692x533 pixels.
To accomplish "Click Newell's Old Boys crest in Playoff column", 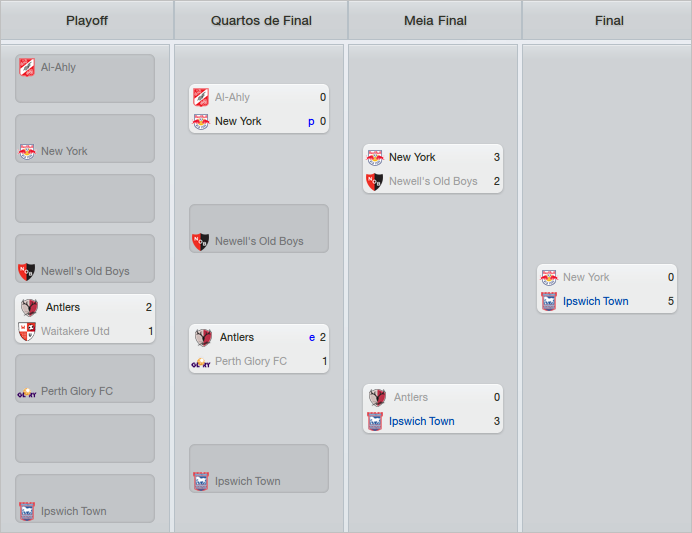I will (x=27, y=271).
